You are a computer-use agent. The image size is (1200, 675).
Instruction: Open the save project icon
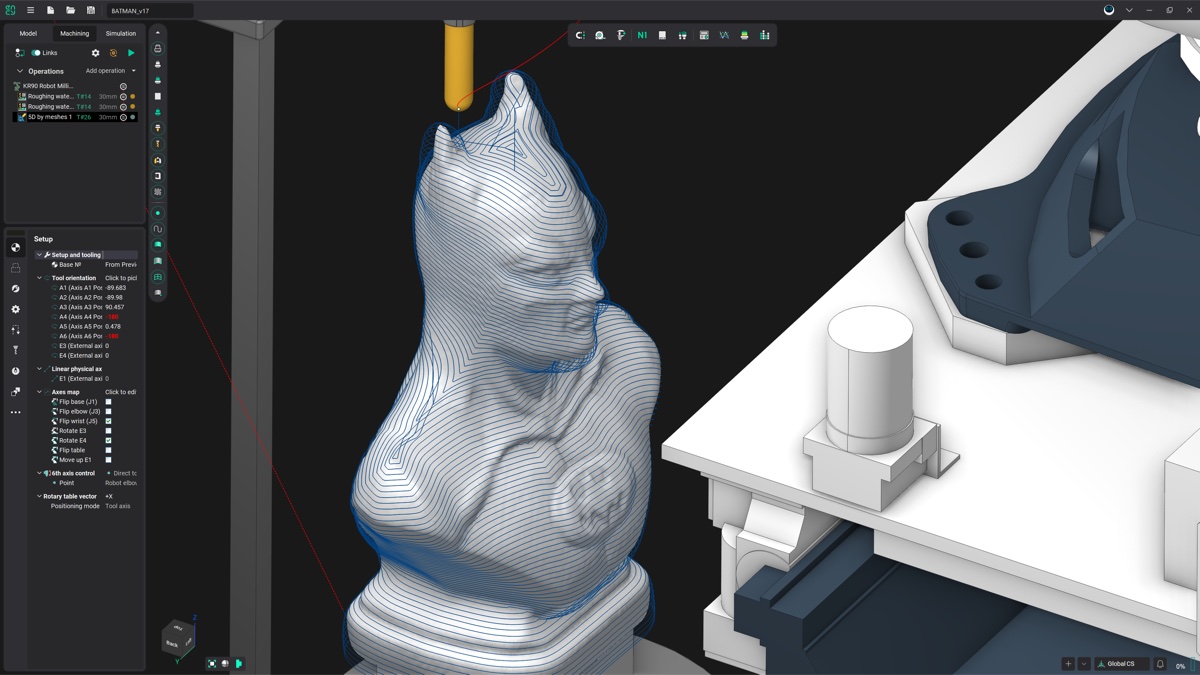90,10
